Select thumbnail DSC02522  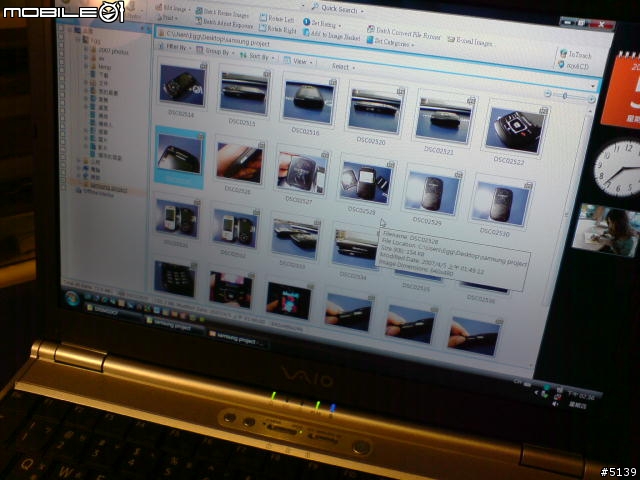click(516, 130)
